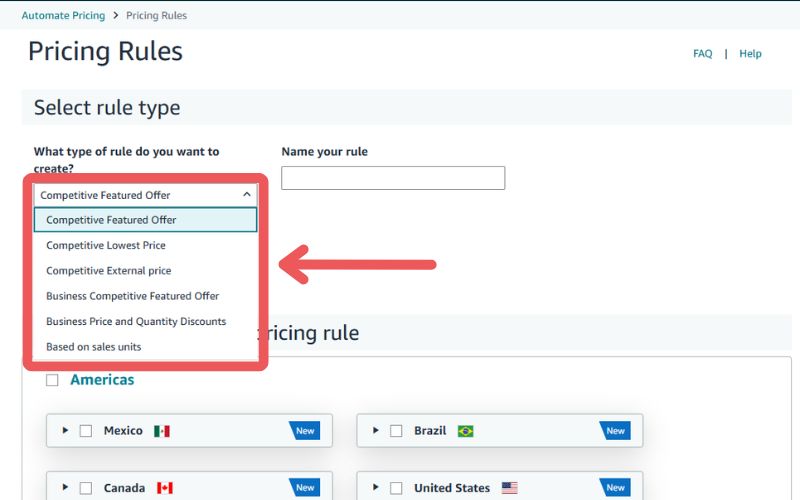Click the New badge on Brazil

coord(615,431)
